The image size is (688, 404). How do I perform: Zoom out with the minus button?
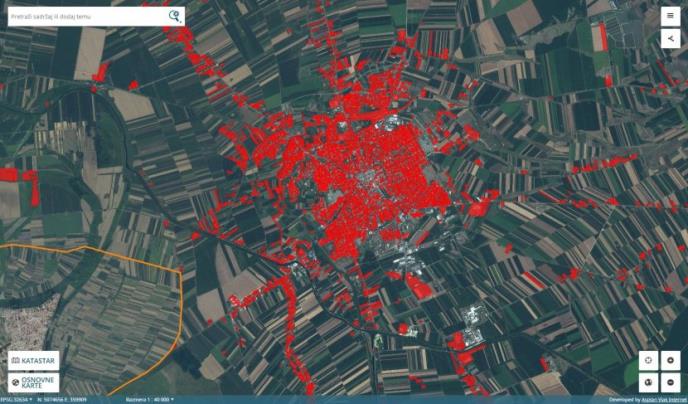[670, 383]
